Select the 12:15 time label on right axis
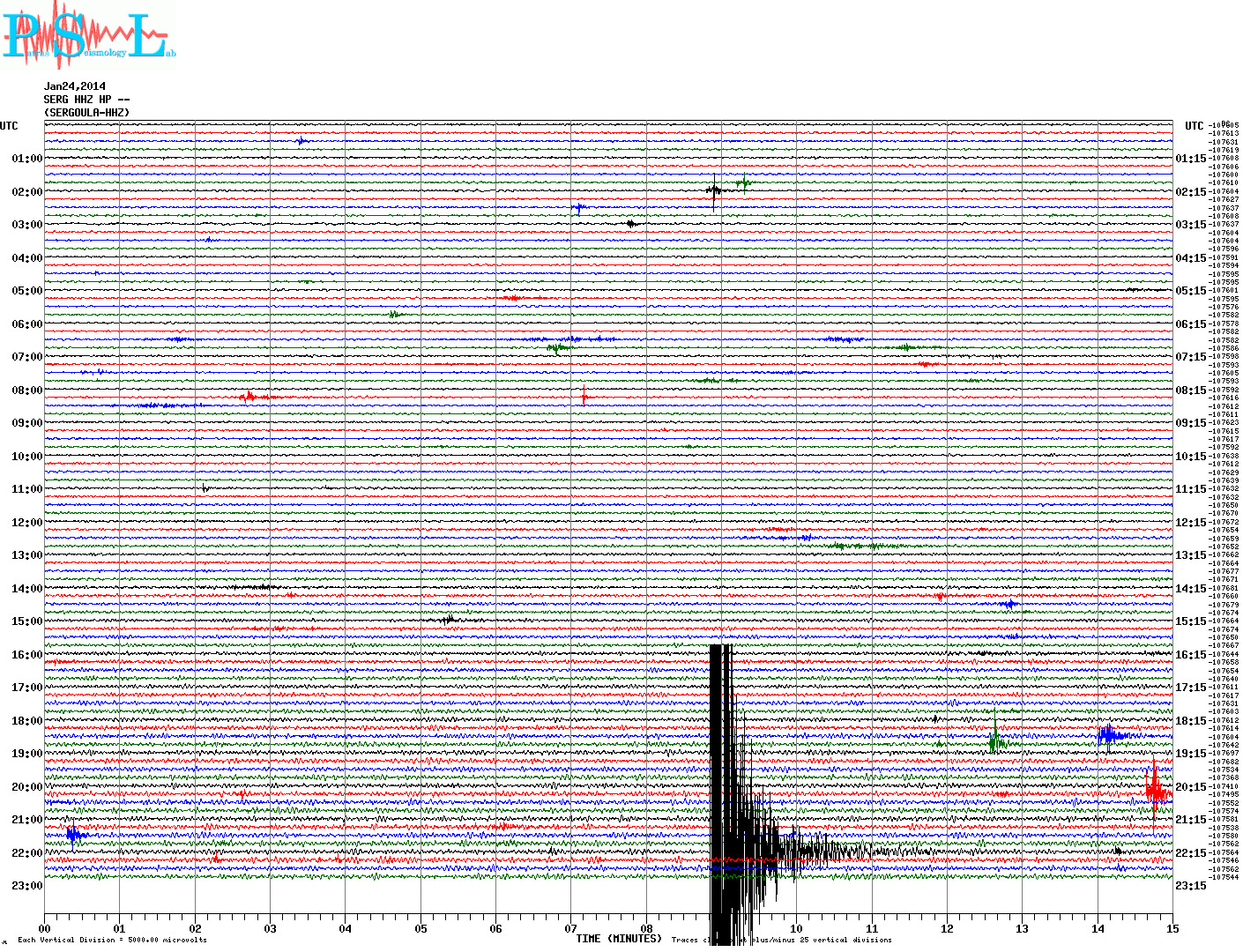The height and width of the screenshot is (952, 1243). [x=1190, y=523]
